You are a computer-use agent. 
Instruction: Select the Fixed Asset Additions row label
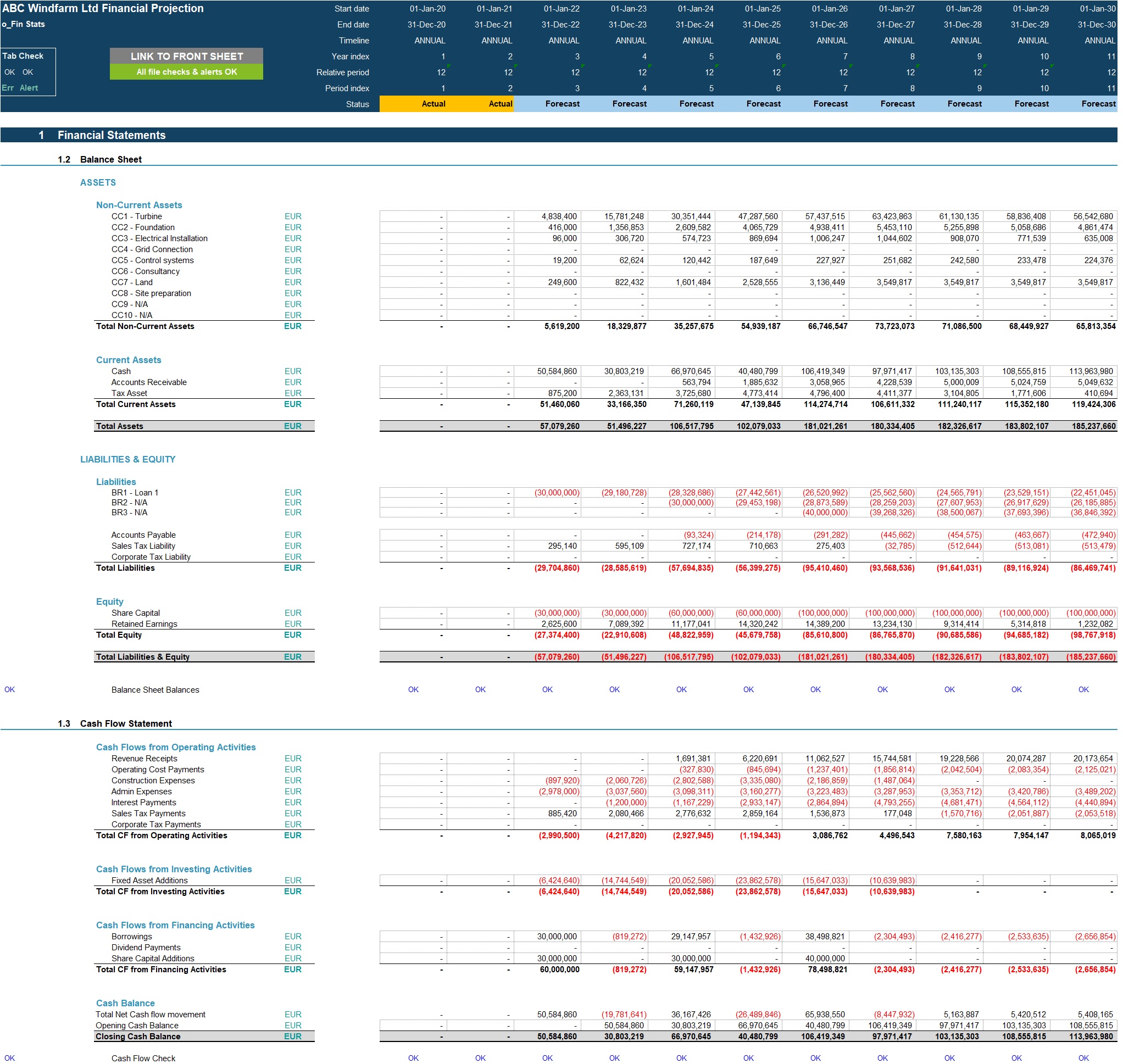150,881
